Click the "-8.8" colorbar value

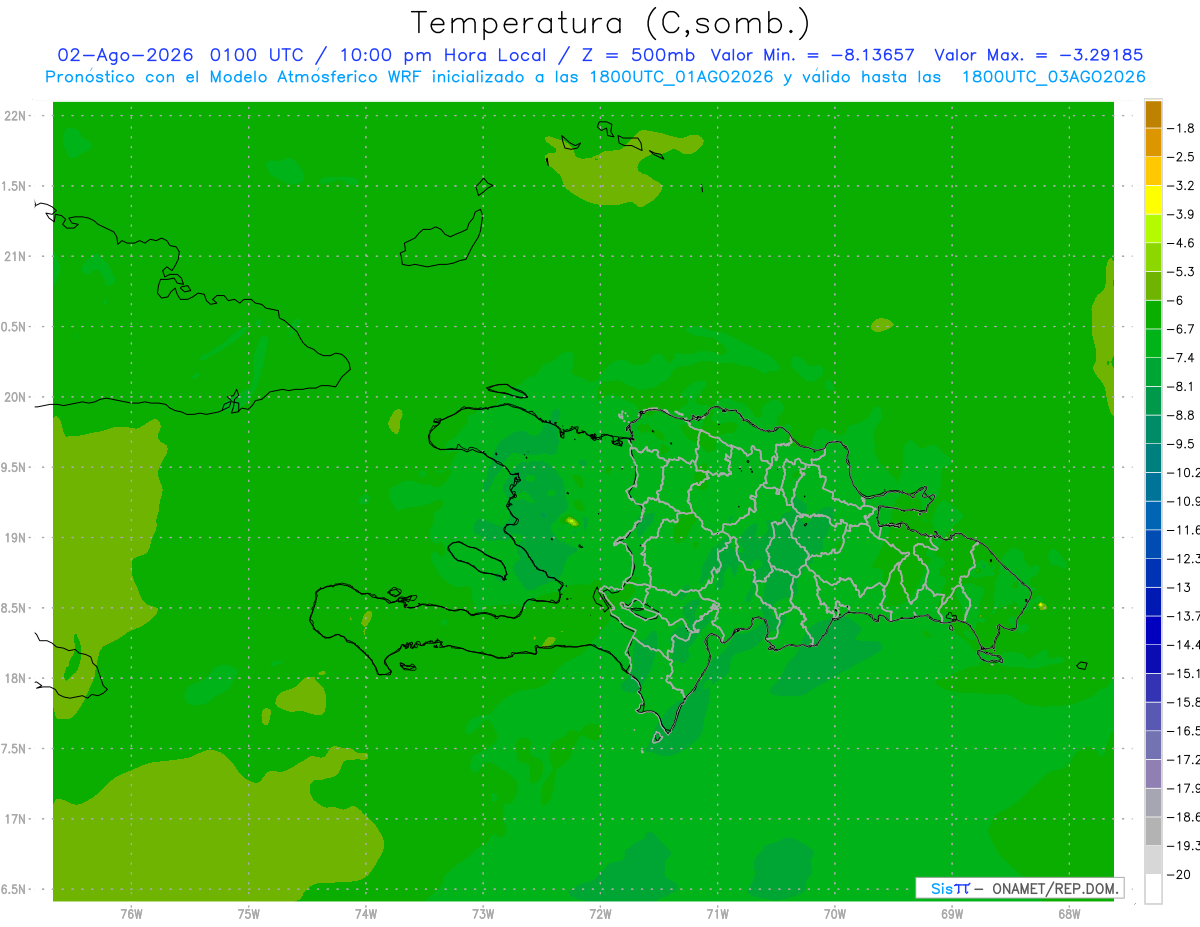pos(1182,414)
